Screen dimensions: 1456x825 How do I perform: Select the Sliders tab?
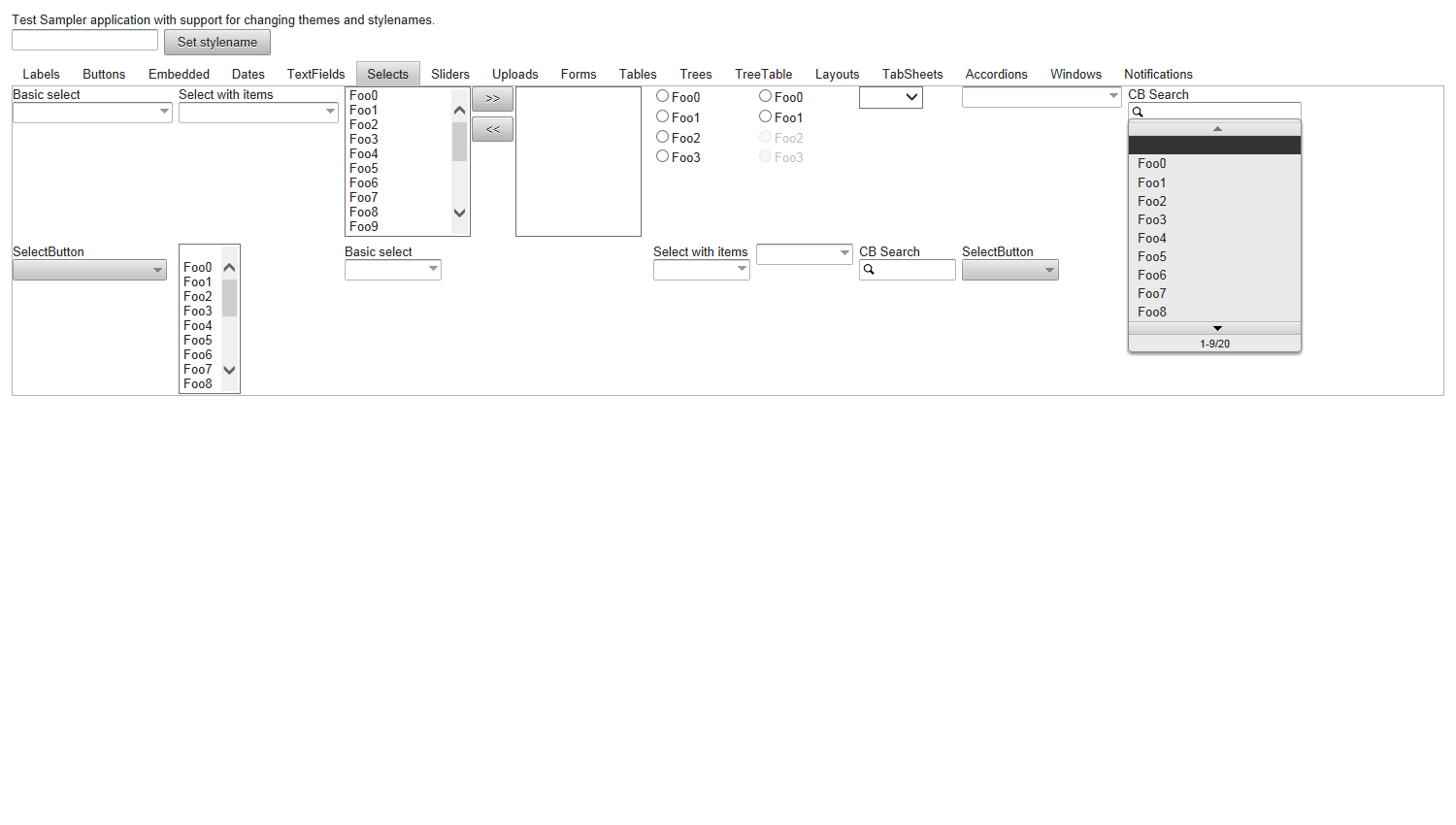pyautogui.click(x=450, y=74)
